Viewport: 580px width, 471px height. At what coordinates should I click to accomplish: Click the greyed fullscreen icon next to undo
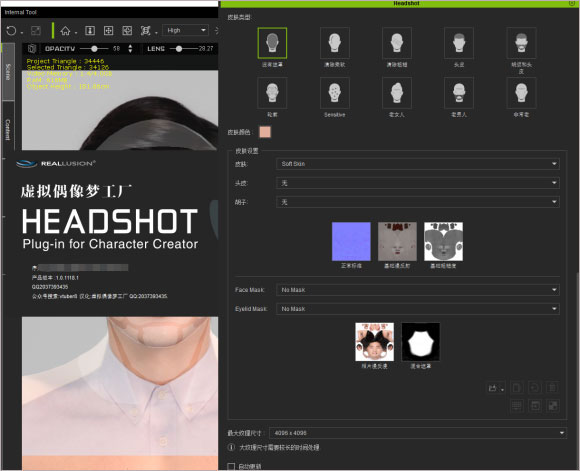pos(36,31)
